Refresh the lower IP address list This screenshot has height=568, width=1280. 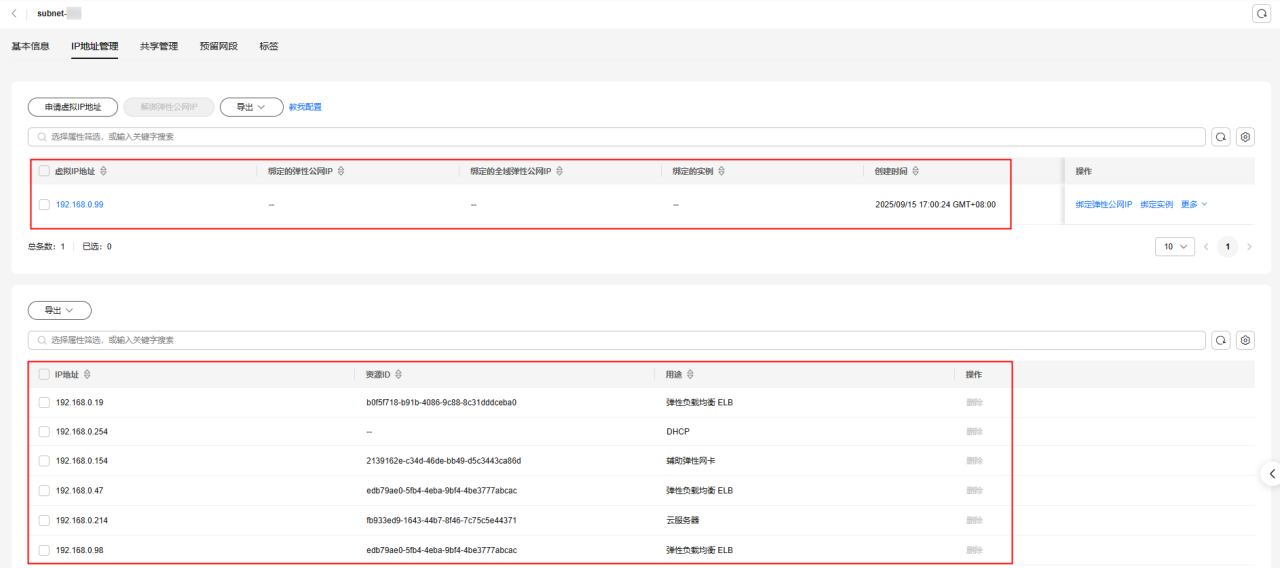(1221, 340)
